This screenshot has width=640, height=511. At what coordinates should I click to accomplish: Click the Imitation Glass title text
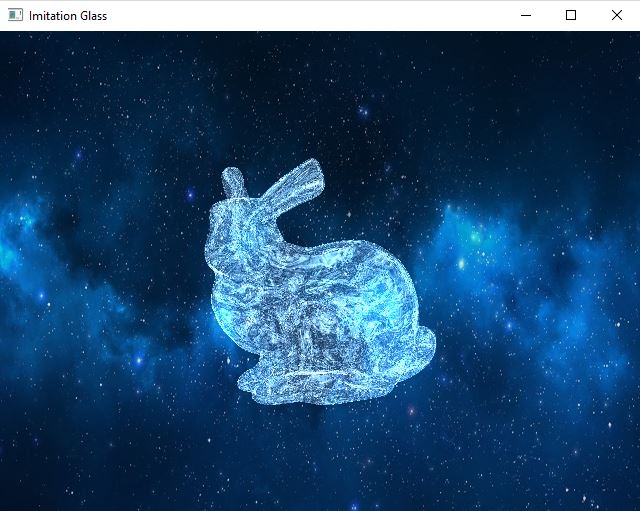click(x=68, y=16)
